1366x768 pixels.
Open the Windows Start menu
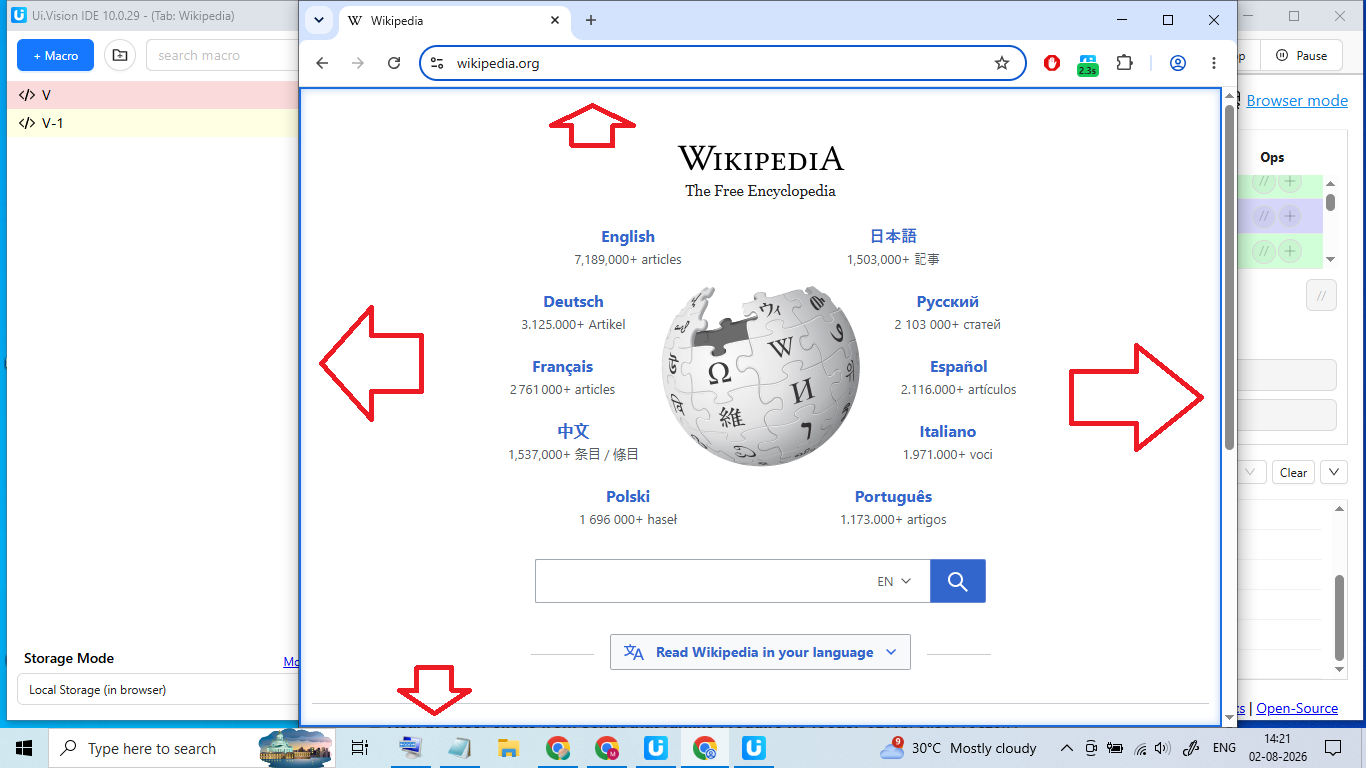tap(24, 748)
